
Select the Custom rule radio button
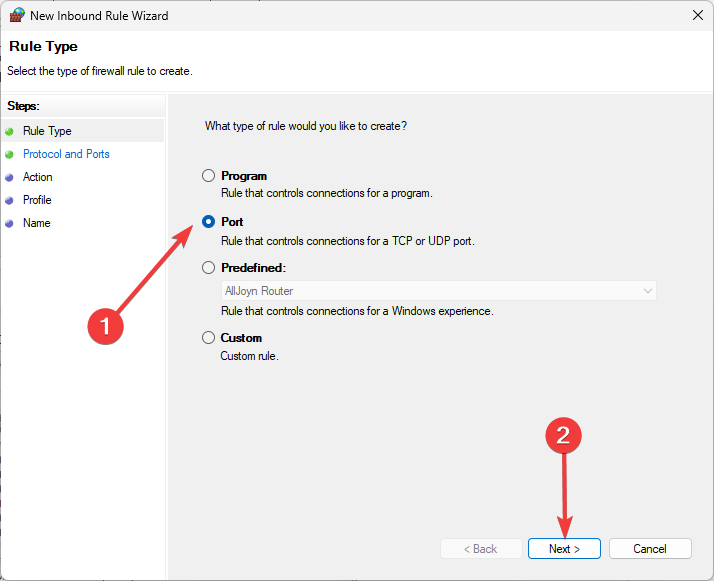coord(209,338)
